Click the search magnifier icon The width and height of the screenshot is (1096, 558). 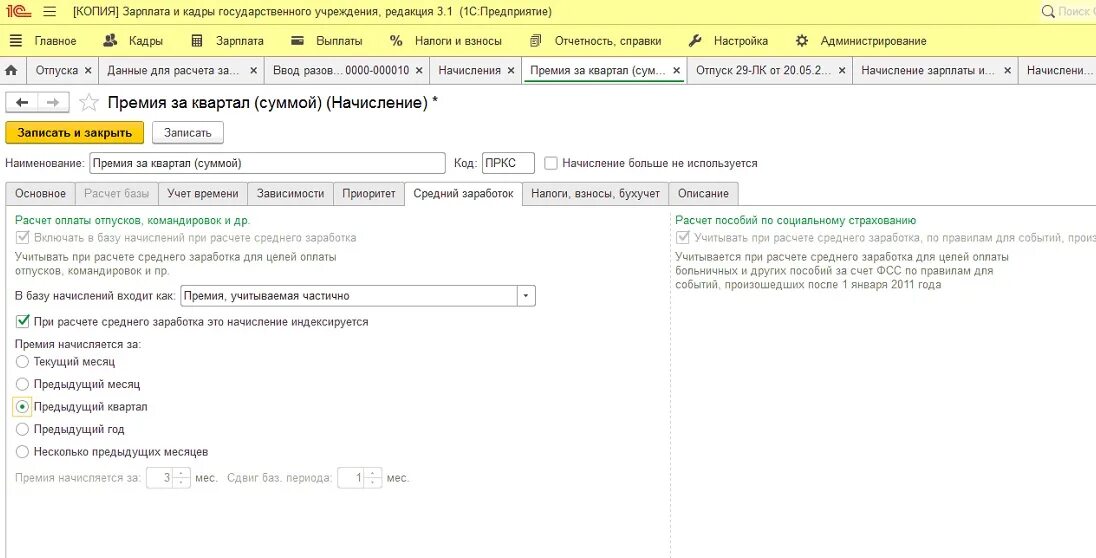click(1048, 12)
